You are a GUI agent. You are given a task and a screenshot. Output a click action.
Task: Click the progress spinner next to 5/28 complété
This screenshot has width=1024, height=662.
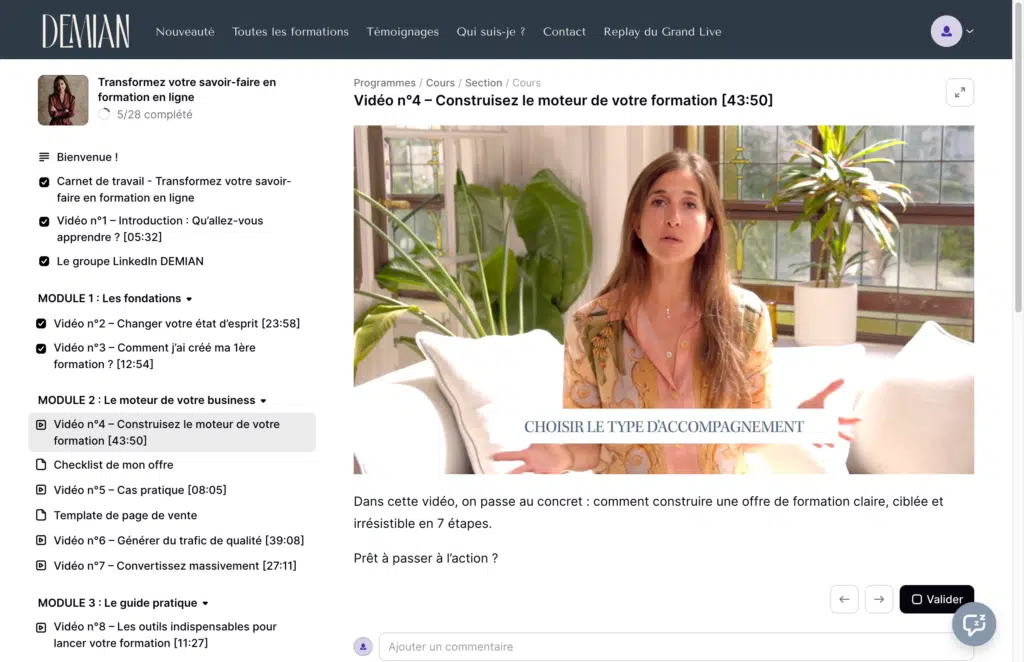104,114
